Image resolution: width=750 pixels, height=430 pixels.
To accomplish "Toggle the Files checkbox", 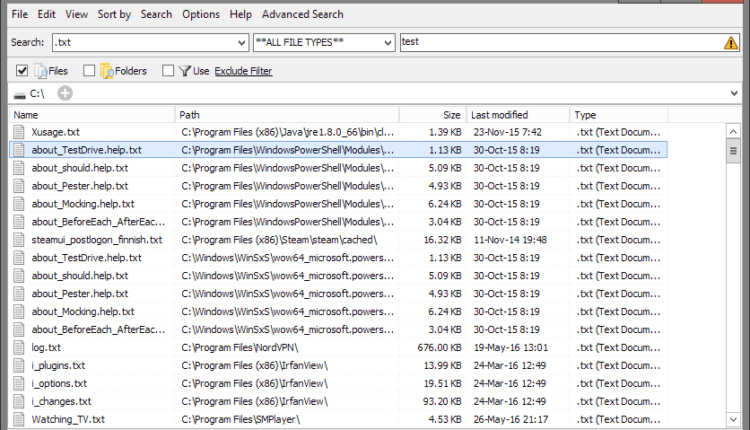I will 22,71.
